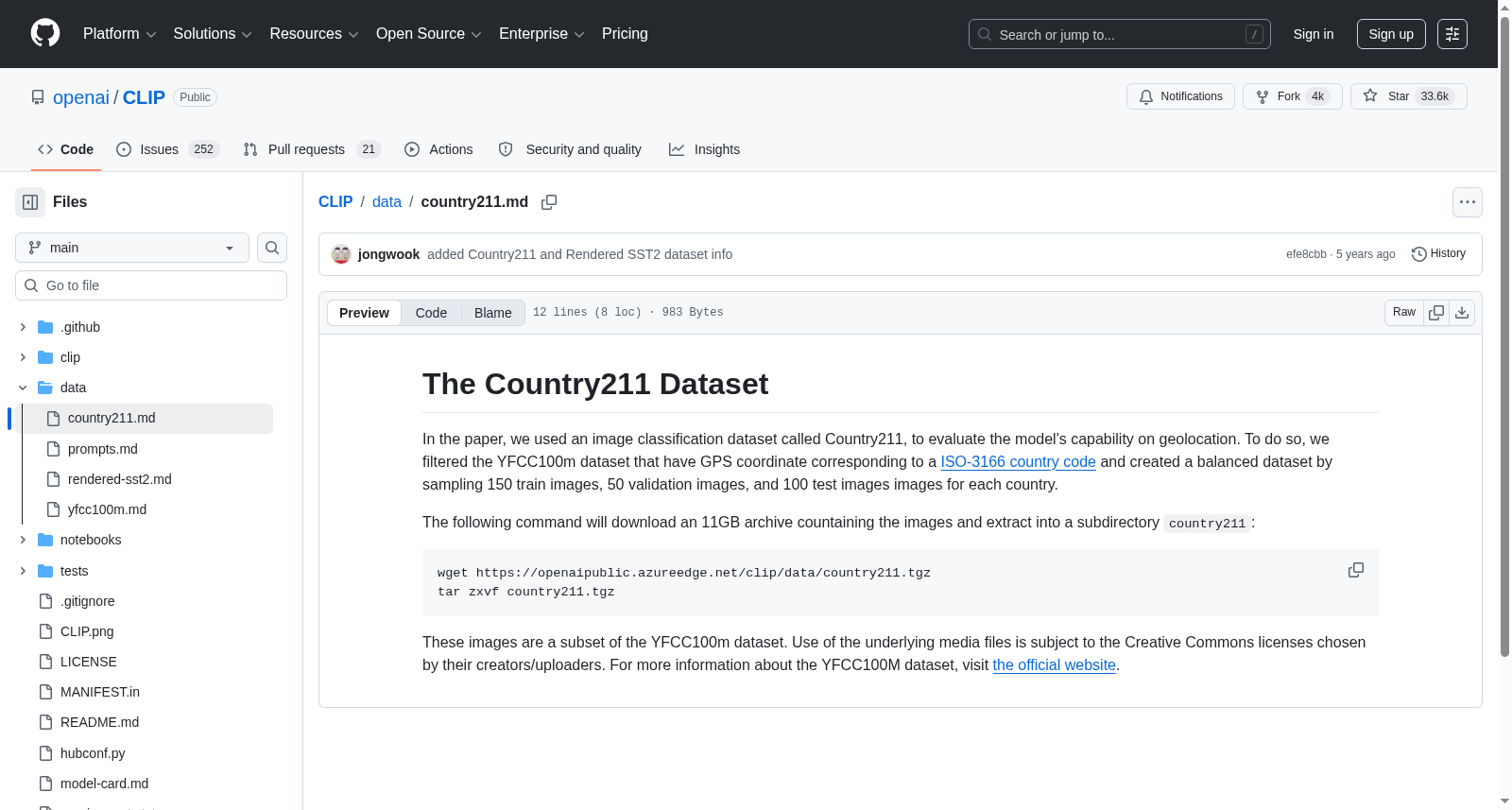Open the Platform dropdown menu

[x=120, y=34]
